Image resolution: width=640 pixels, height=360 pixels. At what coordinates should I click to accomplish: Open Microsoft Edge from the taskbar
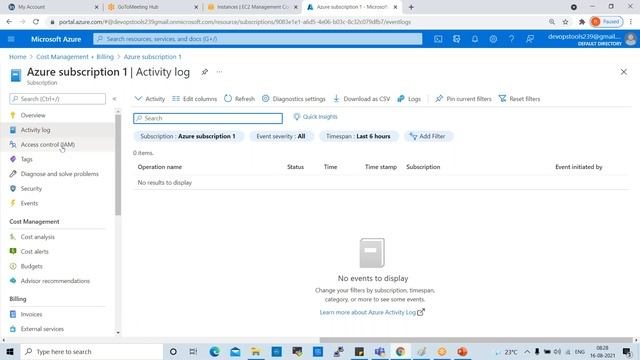coord(214,351)
